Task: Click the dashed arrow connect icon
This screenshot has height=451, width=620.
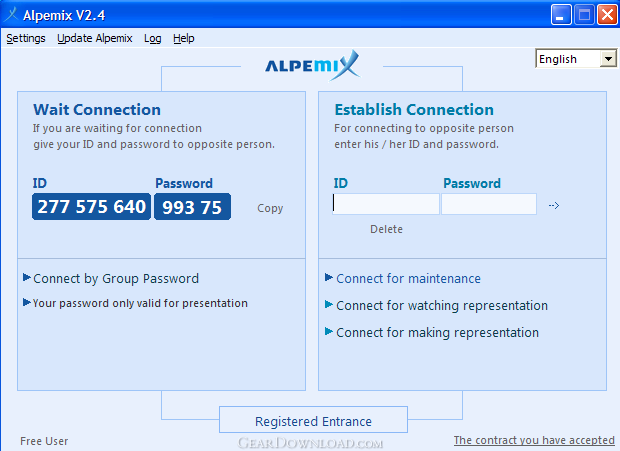Action: pyautogui.click(x=554, y=206)
